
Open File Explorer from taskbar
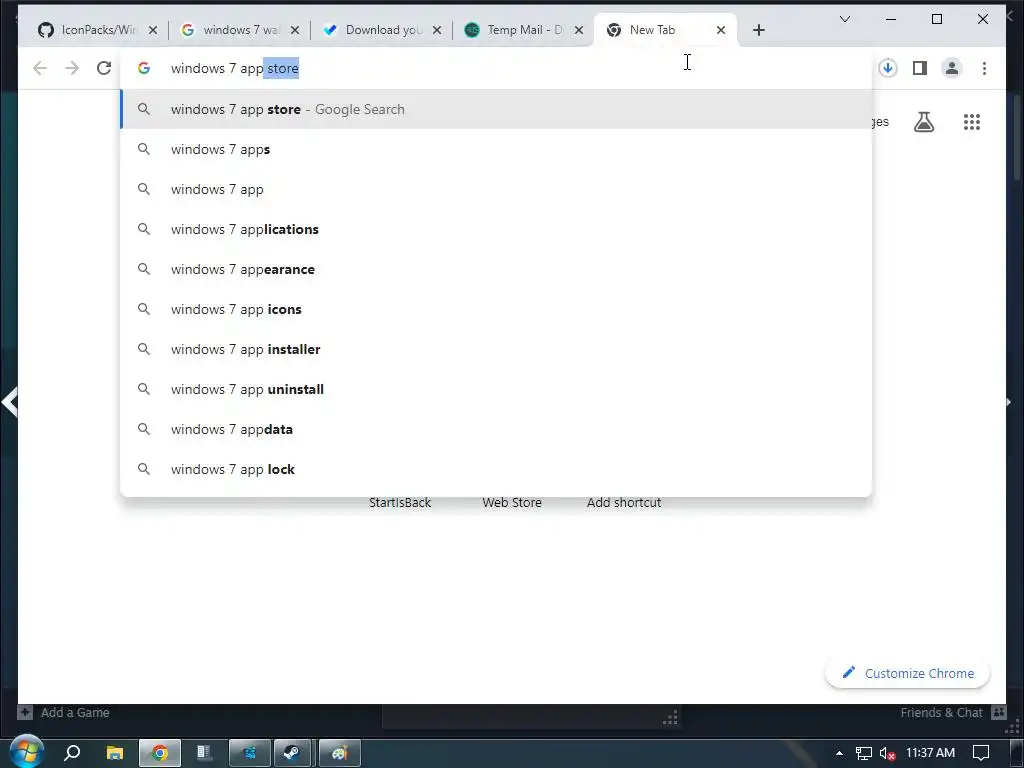click(115, 753)
